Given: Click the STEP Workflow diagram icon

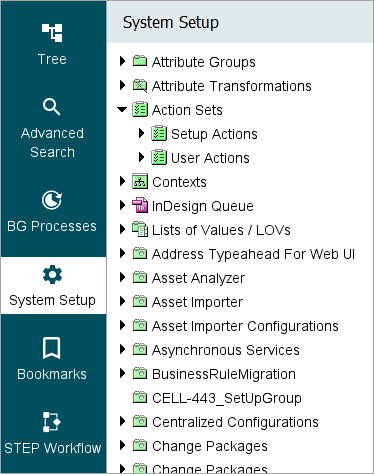Looking at the screenshot, I should click(x=52, y=422).
